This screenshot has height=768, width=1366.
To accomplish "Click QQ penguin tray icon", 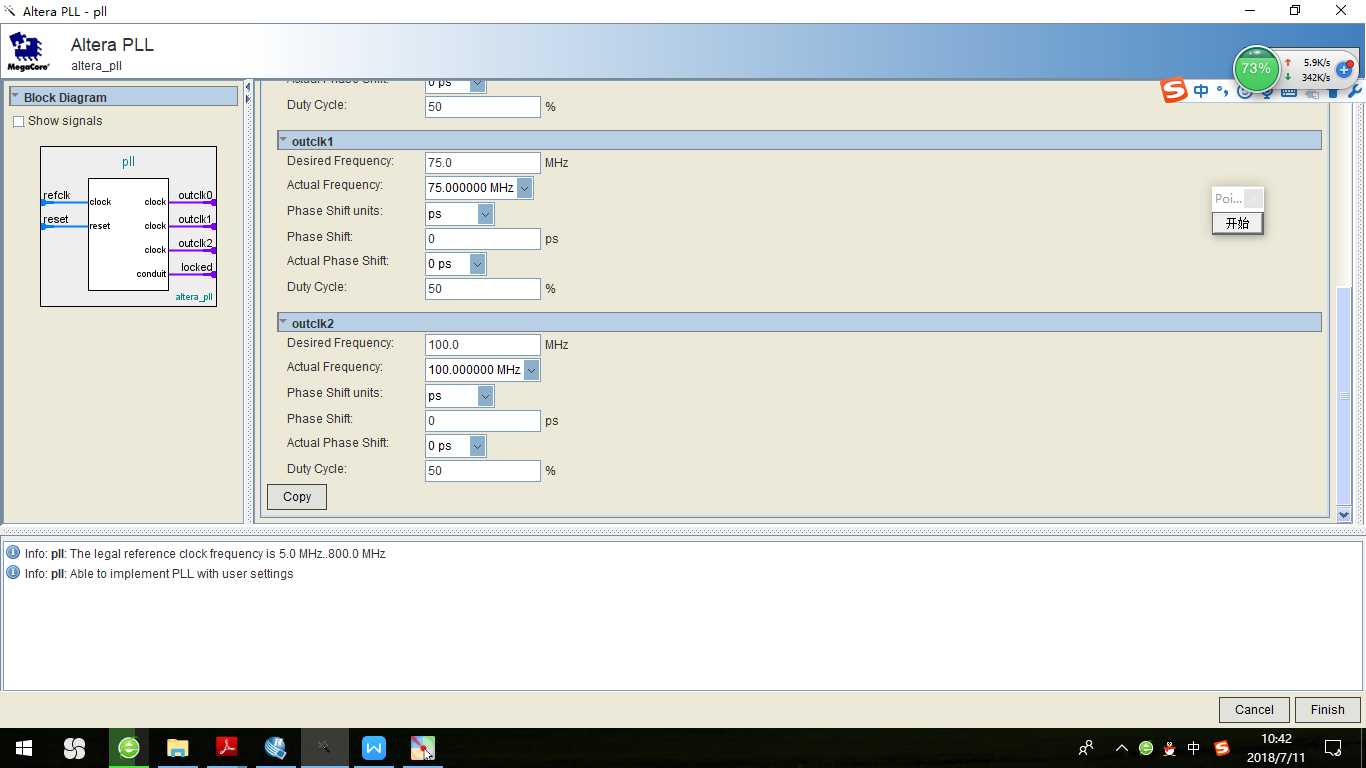I will coord(1170,748).
